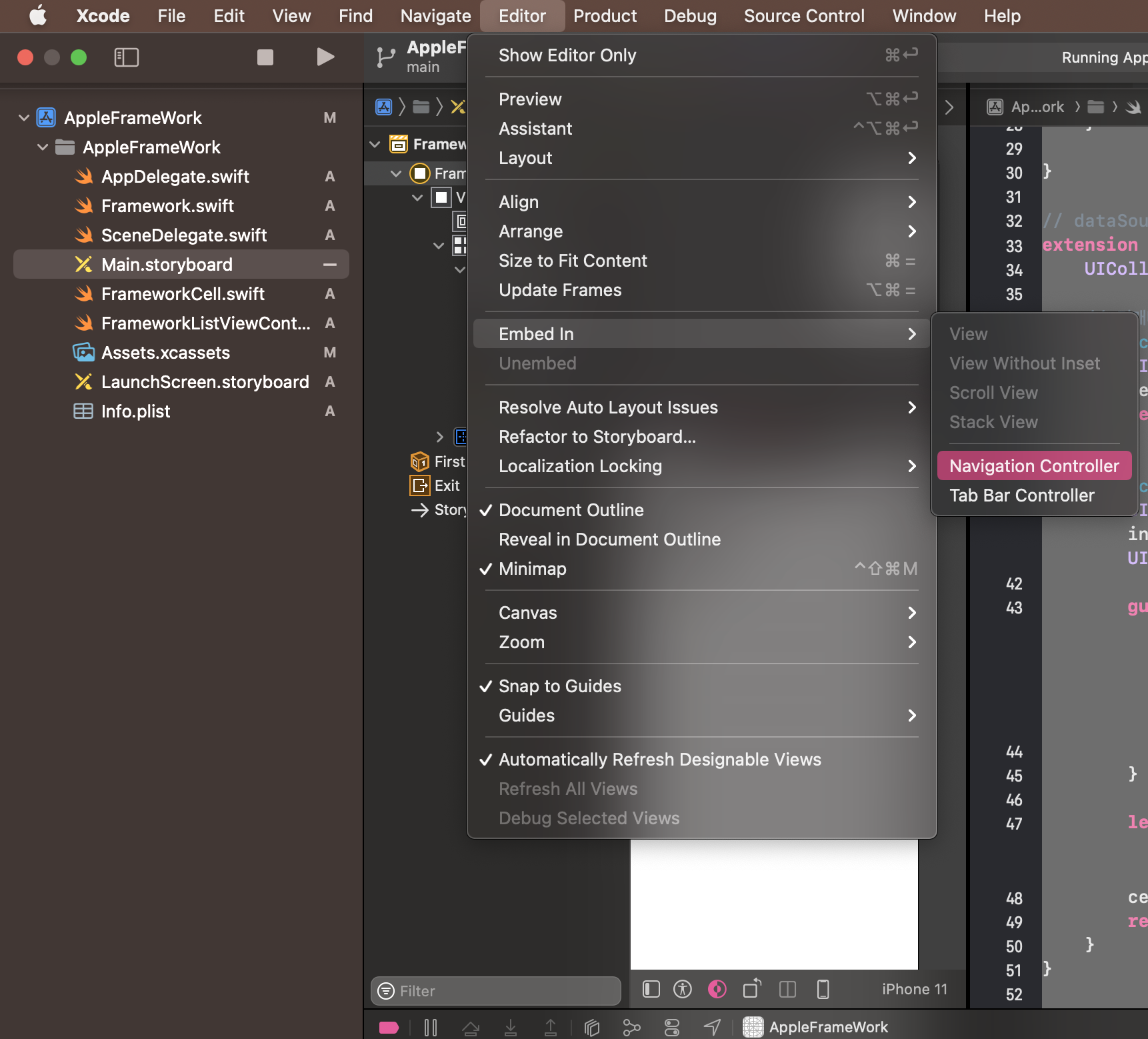This screenshot has height=1039, width=1148.
Task: Toggle Document Outline checkmark item
Action: click(702, 510)
